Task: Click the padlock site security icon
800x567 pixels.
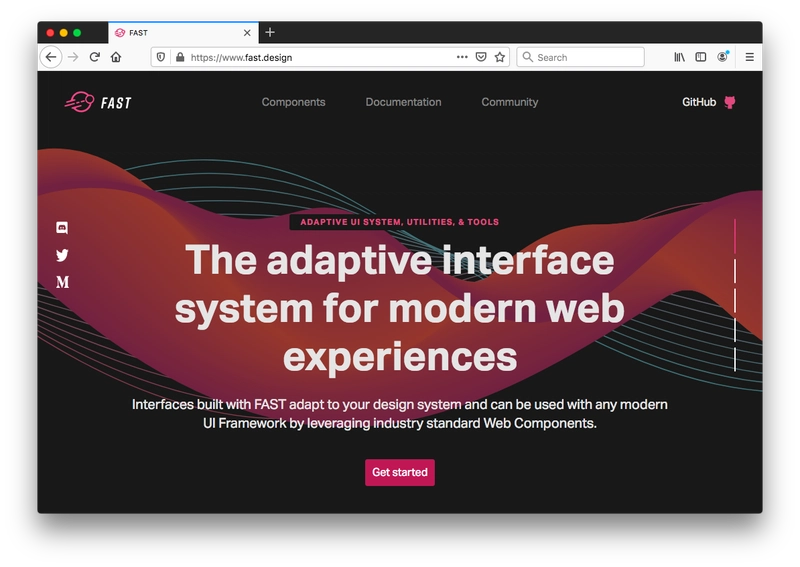Action: (x=180, y=57)
